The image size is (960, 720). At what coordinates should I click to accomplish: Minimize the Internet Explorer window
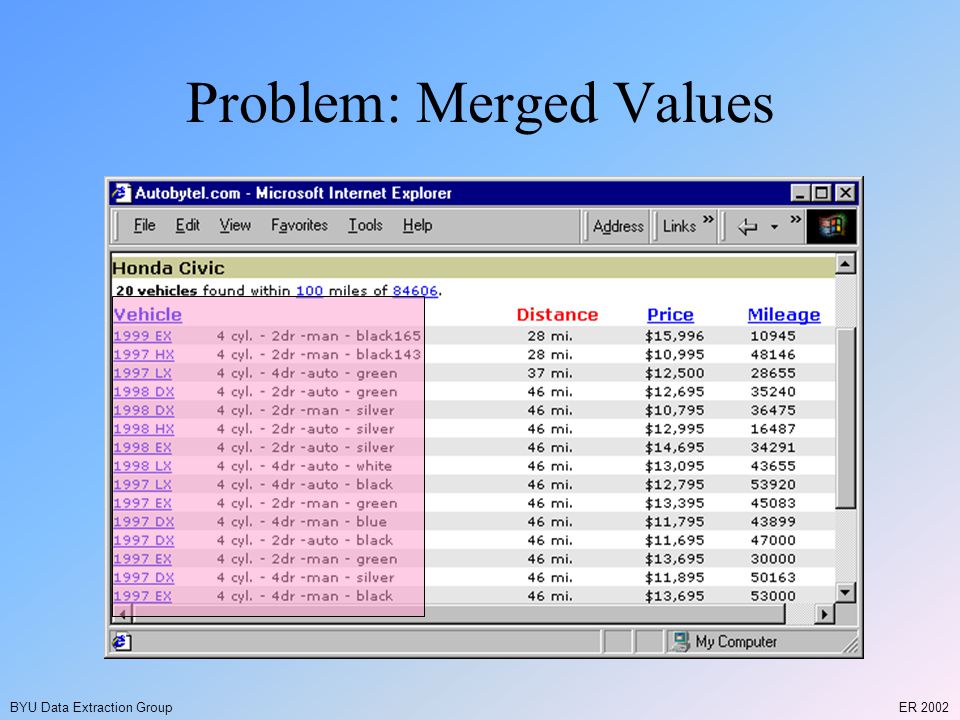(x=800, y=193)
